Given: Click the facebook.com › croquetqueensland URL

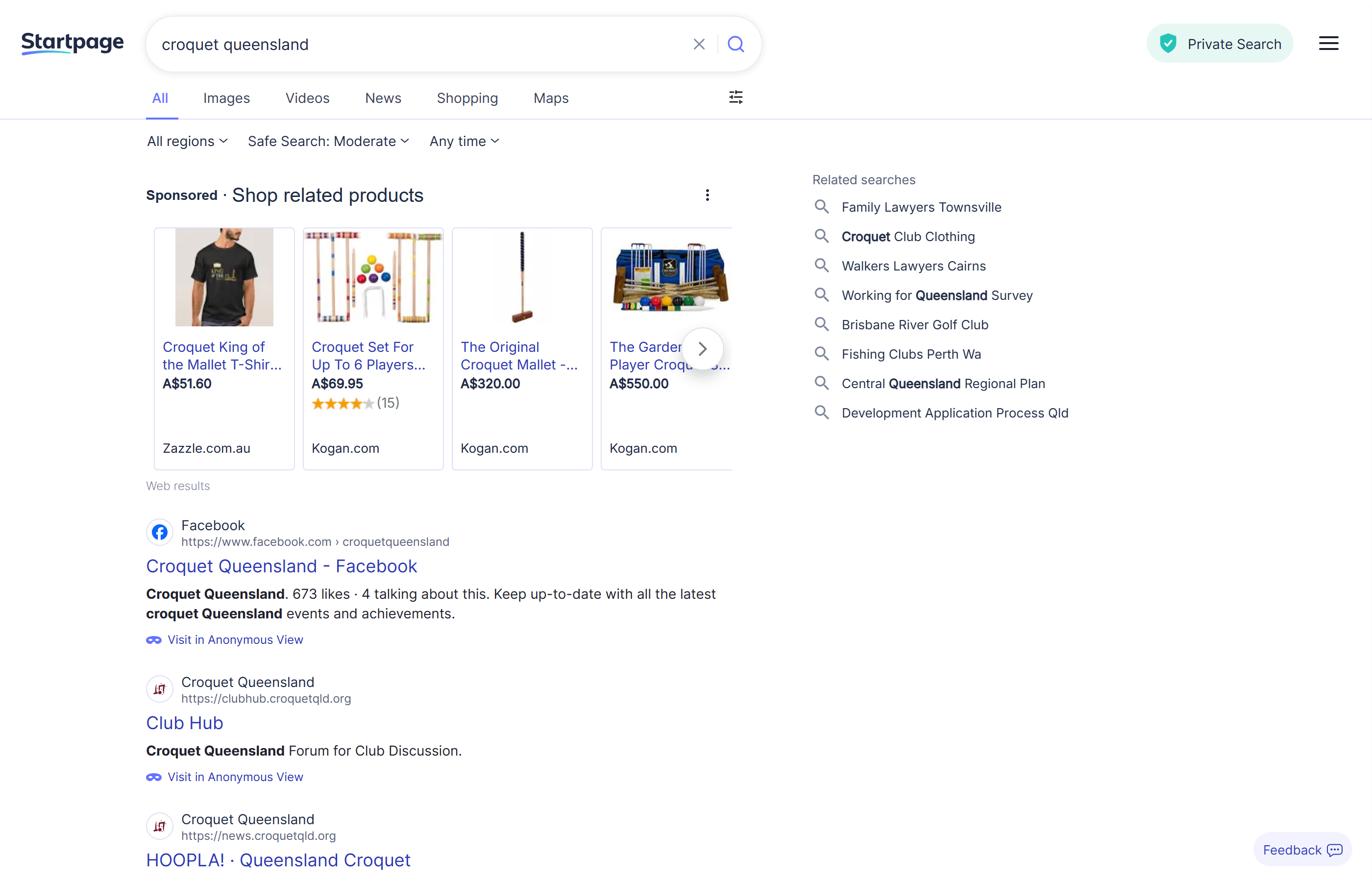Looking at the screenshot, I should (316, 542).
